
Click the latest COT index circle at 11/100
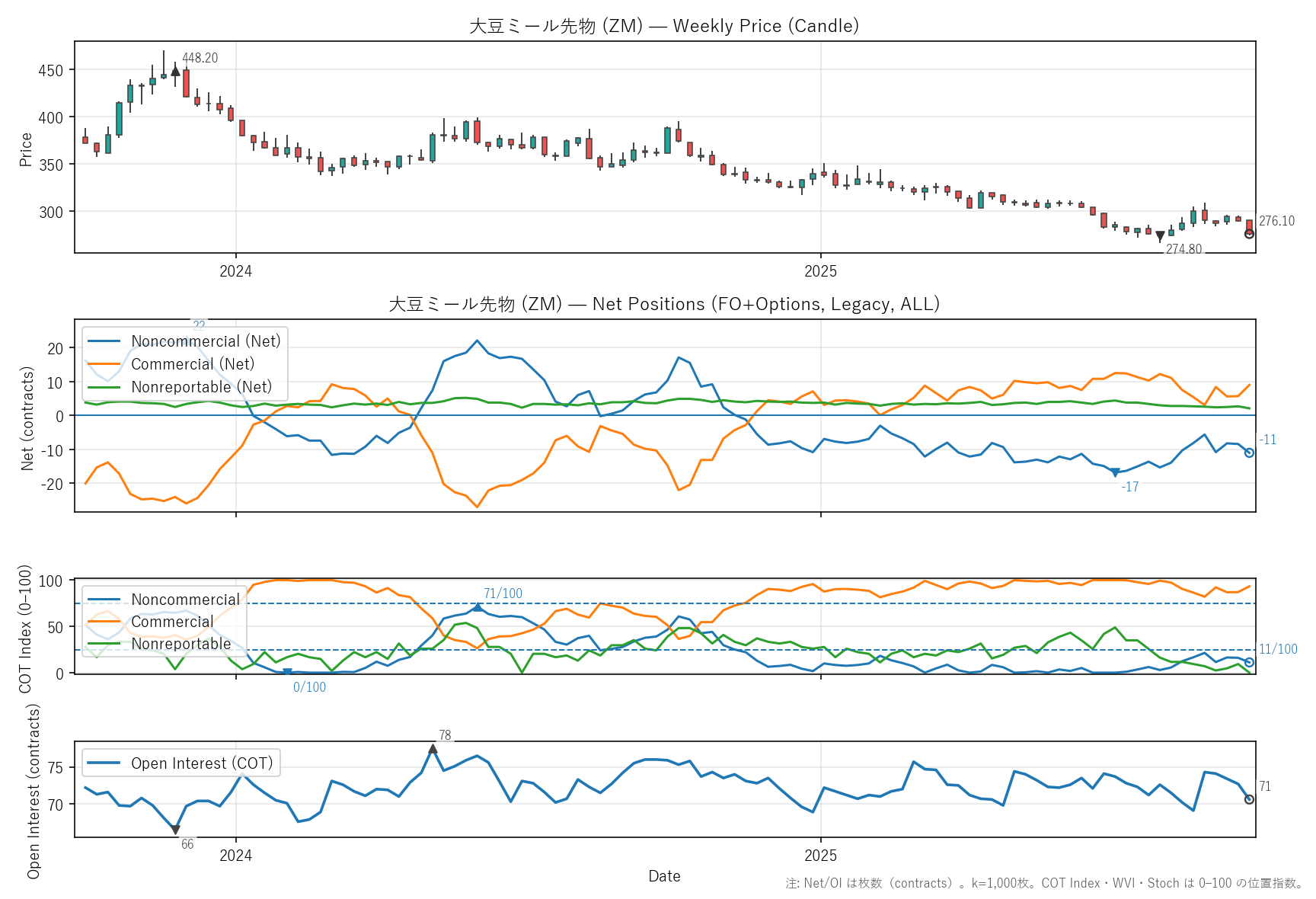point(1249,662)
